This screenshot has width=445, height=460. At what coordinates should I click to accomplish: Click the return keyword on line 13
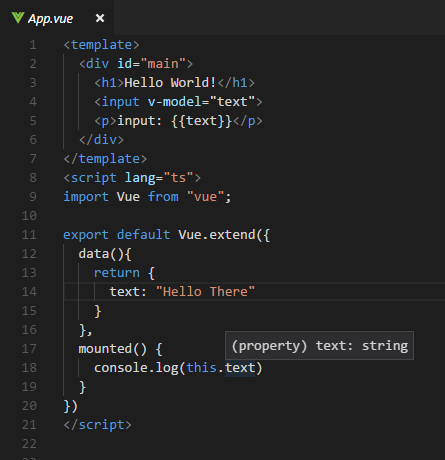pyautogui.click(x=117, y=273)
